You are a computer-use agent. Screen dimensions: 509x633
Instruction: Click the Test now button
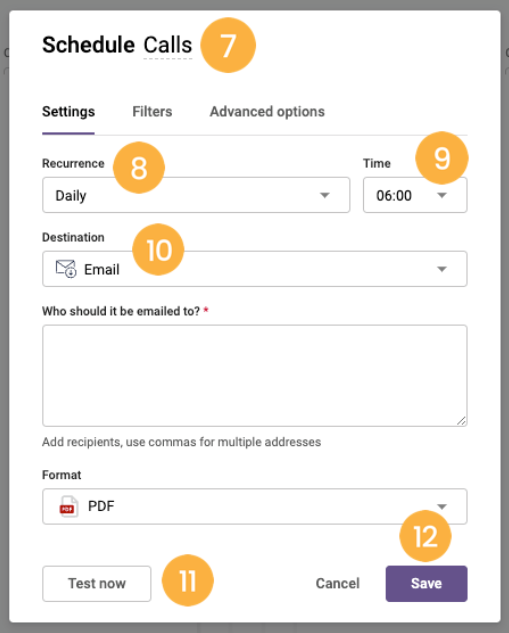click(x=97, y=584)
